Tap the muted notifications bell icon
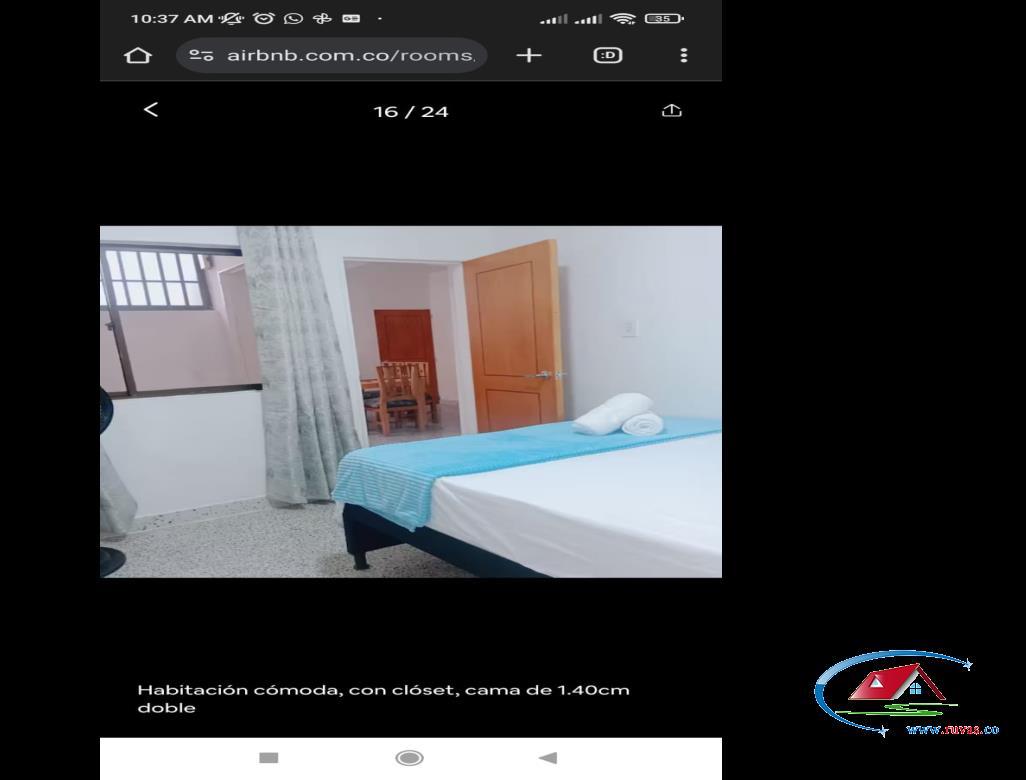Viewport: 1026px width, 780px height. click(232, 18)
